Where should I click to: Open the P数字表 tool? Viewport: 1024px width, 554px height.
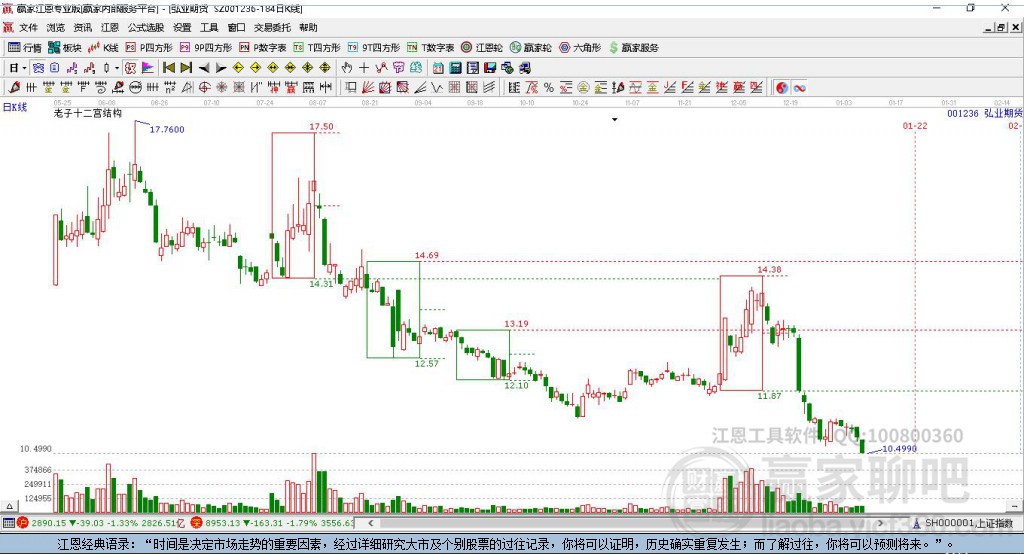[263, 48]
